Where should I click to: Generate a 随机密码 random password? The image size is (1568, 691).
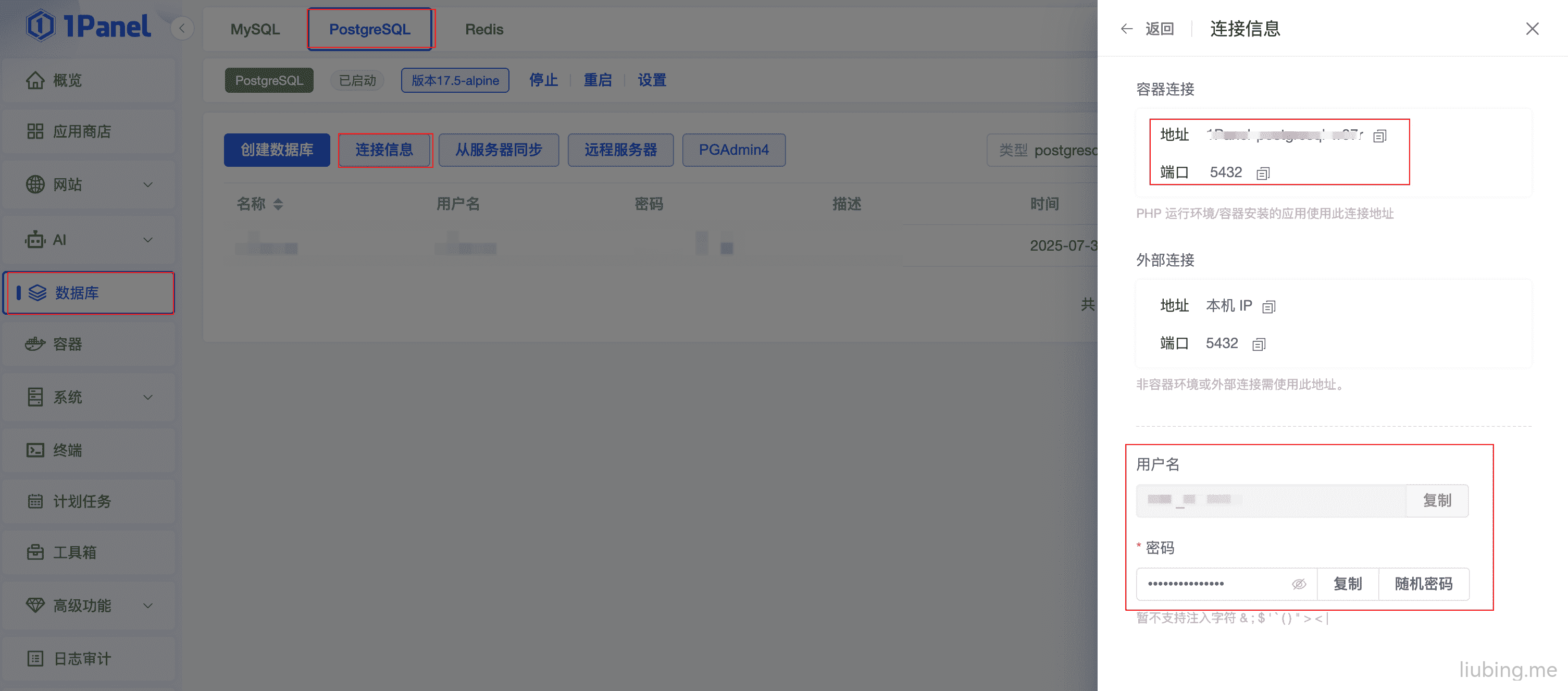[1423, 584]
